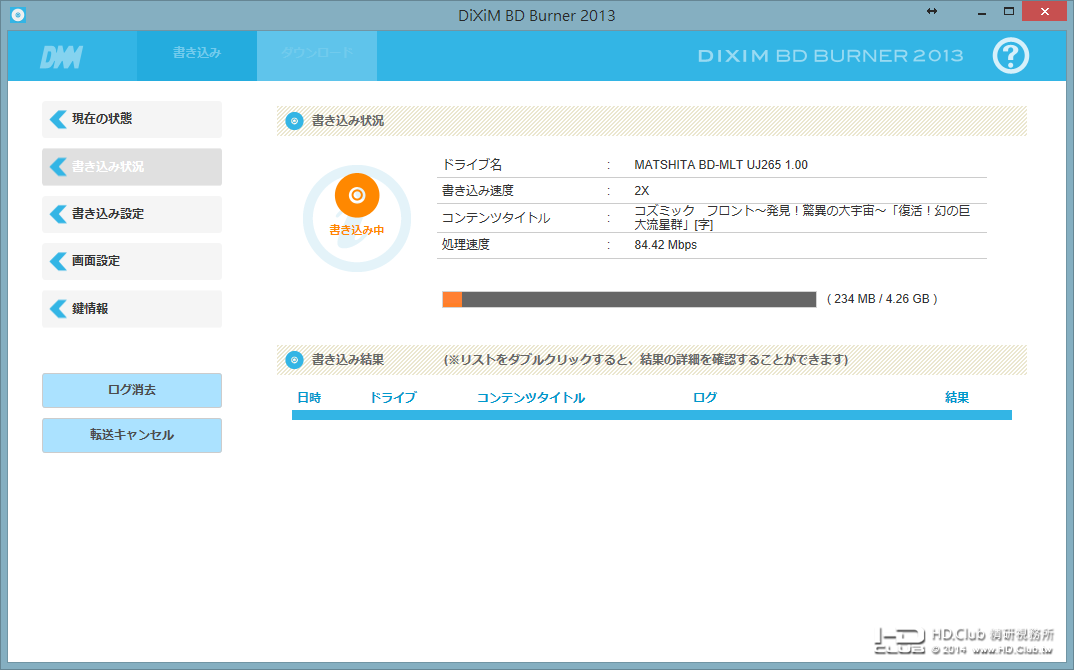Click the content title コズミック フロント text
This screenshot has height=670, width=1074.
802,218
